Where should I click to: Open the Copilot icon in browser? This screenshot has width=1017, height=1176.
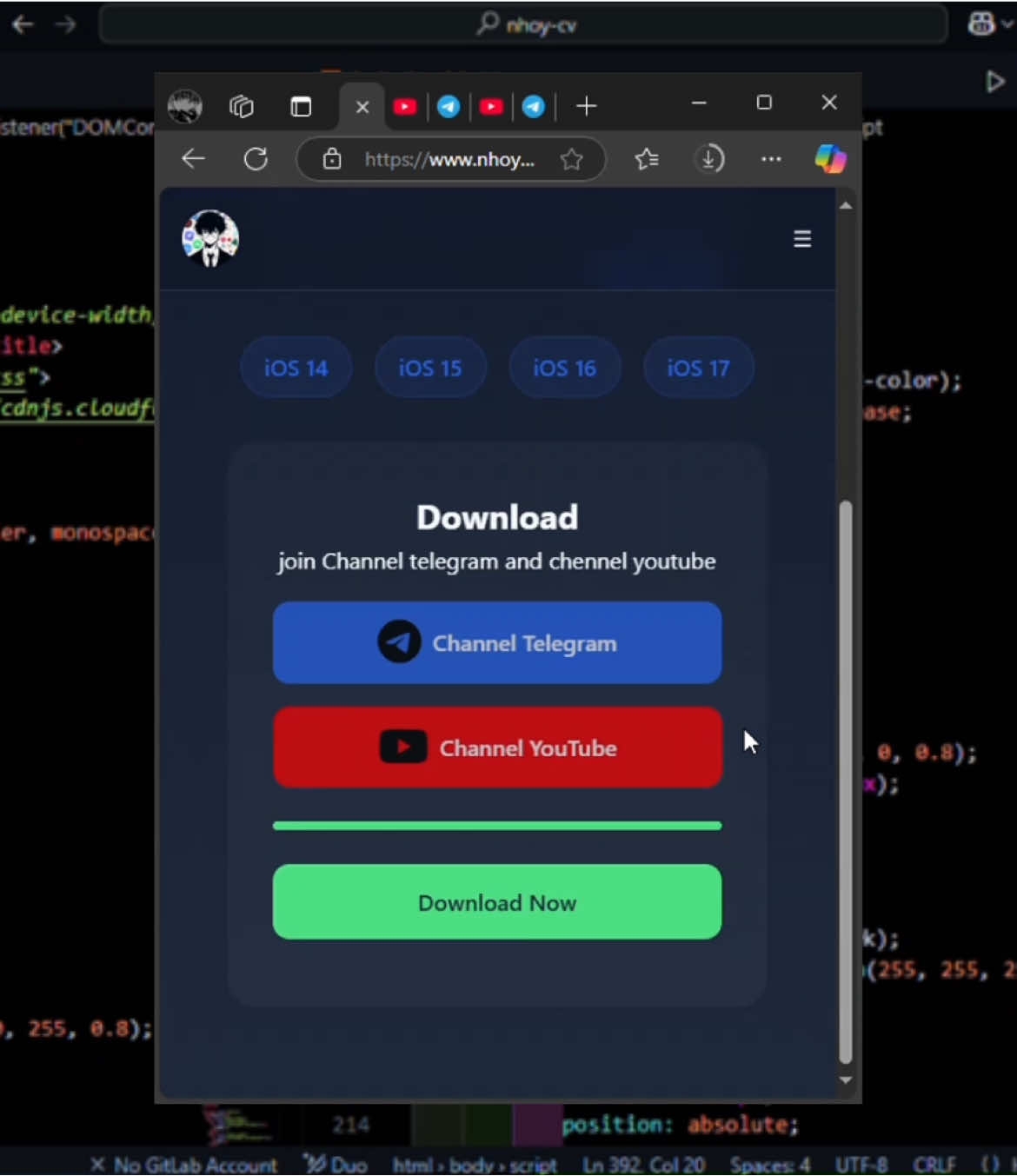pos(830,159)
